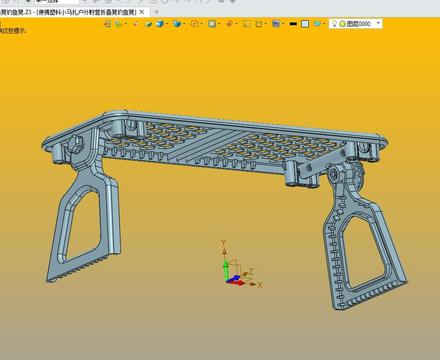The height and width of the screenshot is (360, 440).
Task: Toggle the layer lightbulb visibility icon
Action: (334, 24)
